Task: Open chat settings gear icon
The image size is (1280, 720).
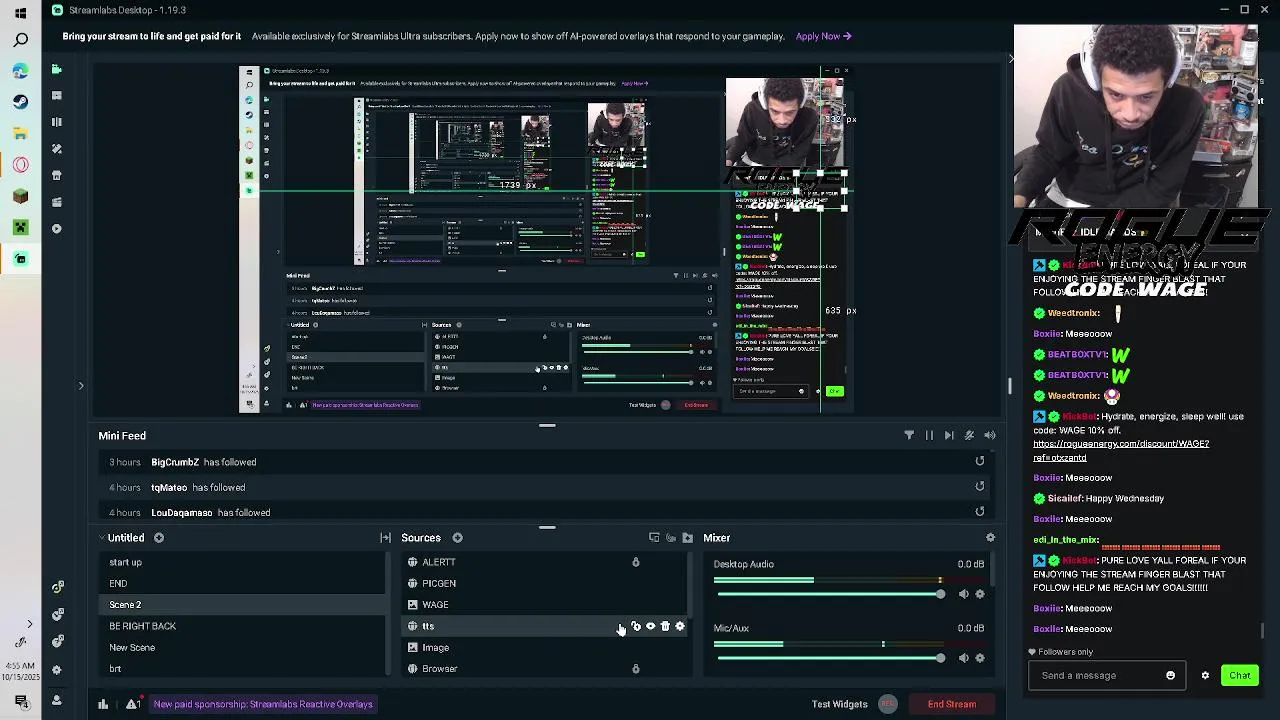Action: [x=1205, y=675]
